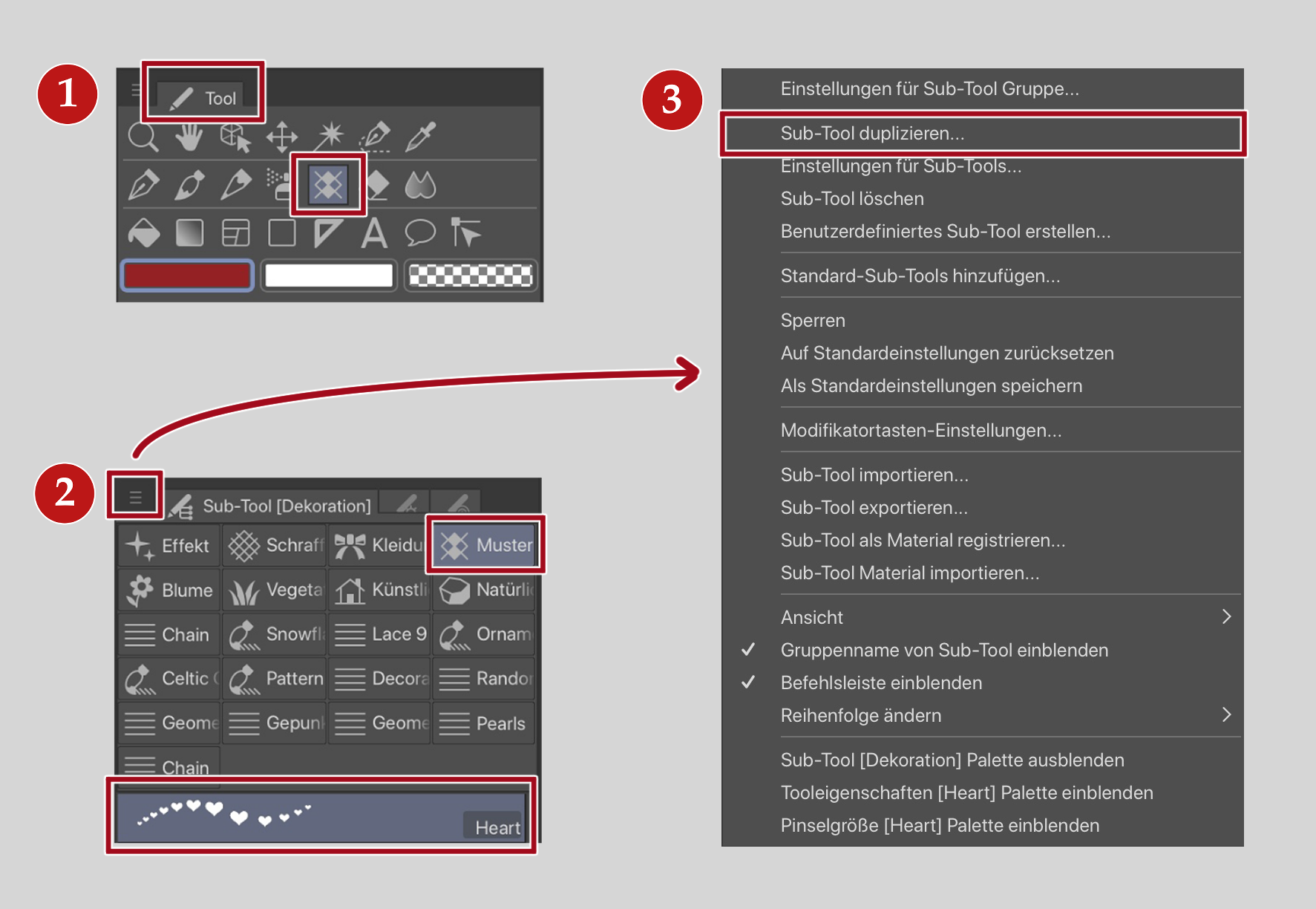Choose the Pearls sub-tool group

coord(484,723)
